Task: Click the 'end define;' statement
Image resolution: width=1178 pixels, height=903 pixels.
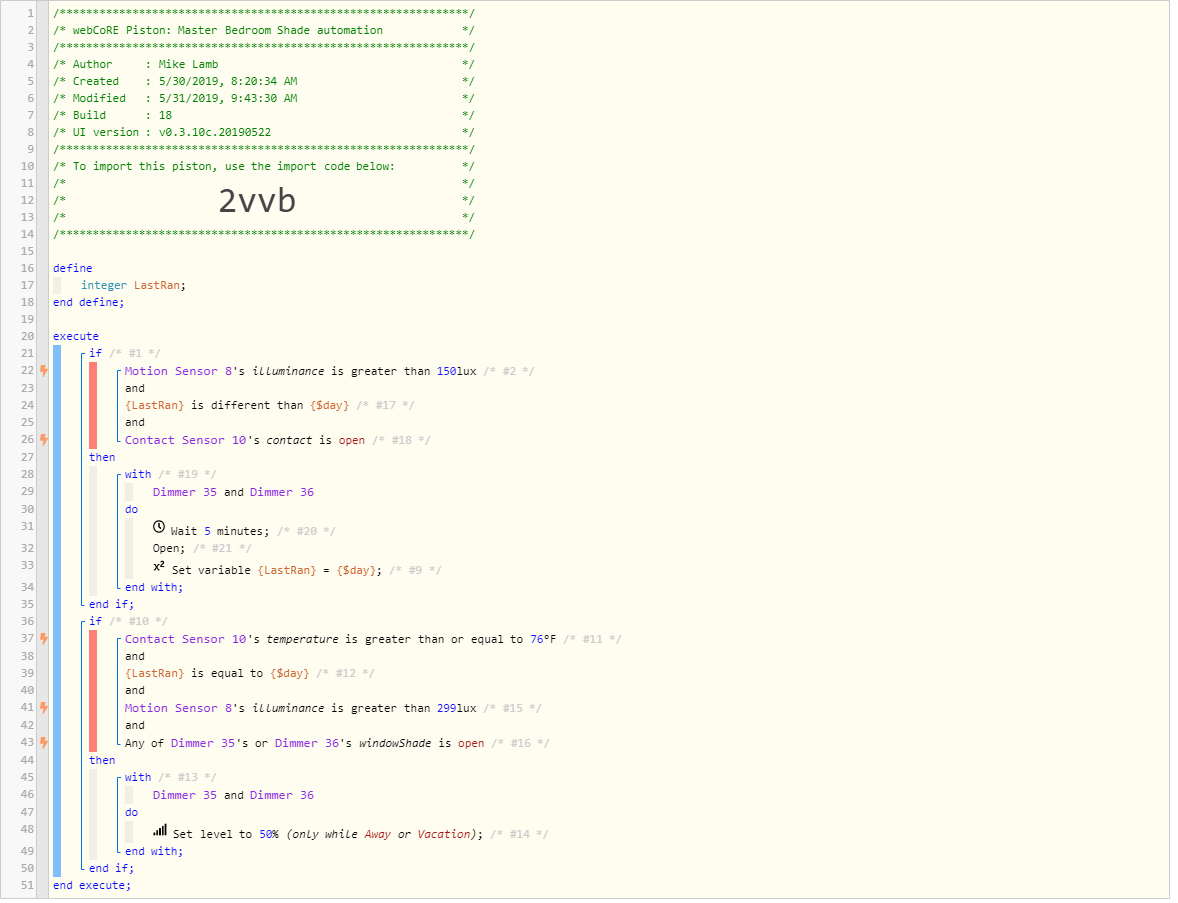Action: (x=89, y=304)
